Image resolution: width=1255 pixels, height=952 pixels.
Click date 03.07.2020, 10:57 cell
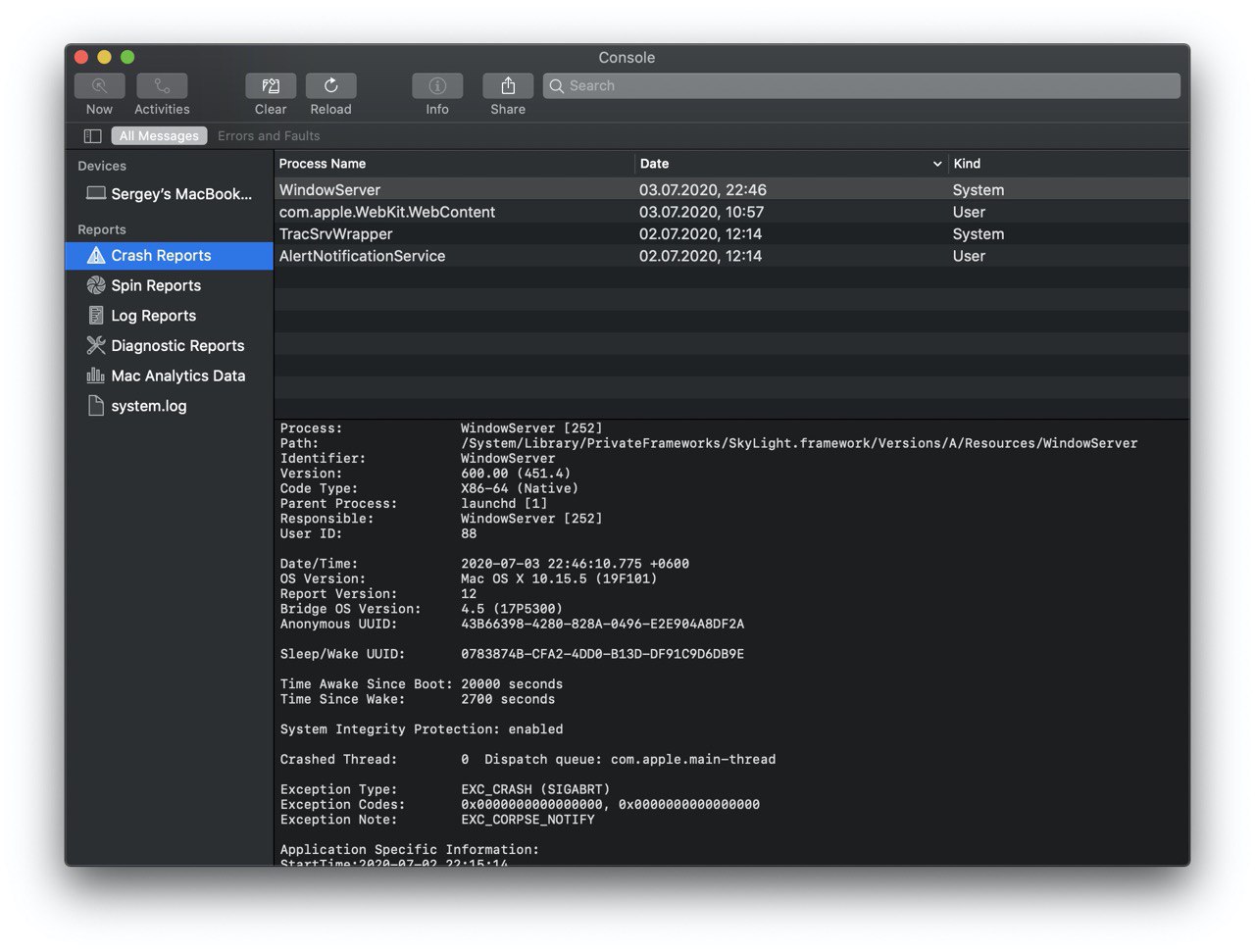point(702,212)
